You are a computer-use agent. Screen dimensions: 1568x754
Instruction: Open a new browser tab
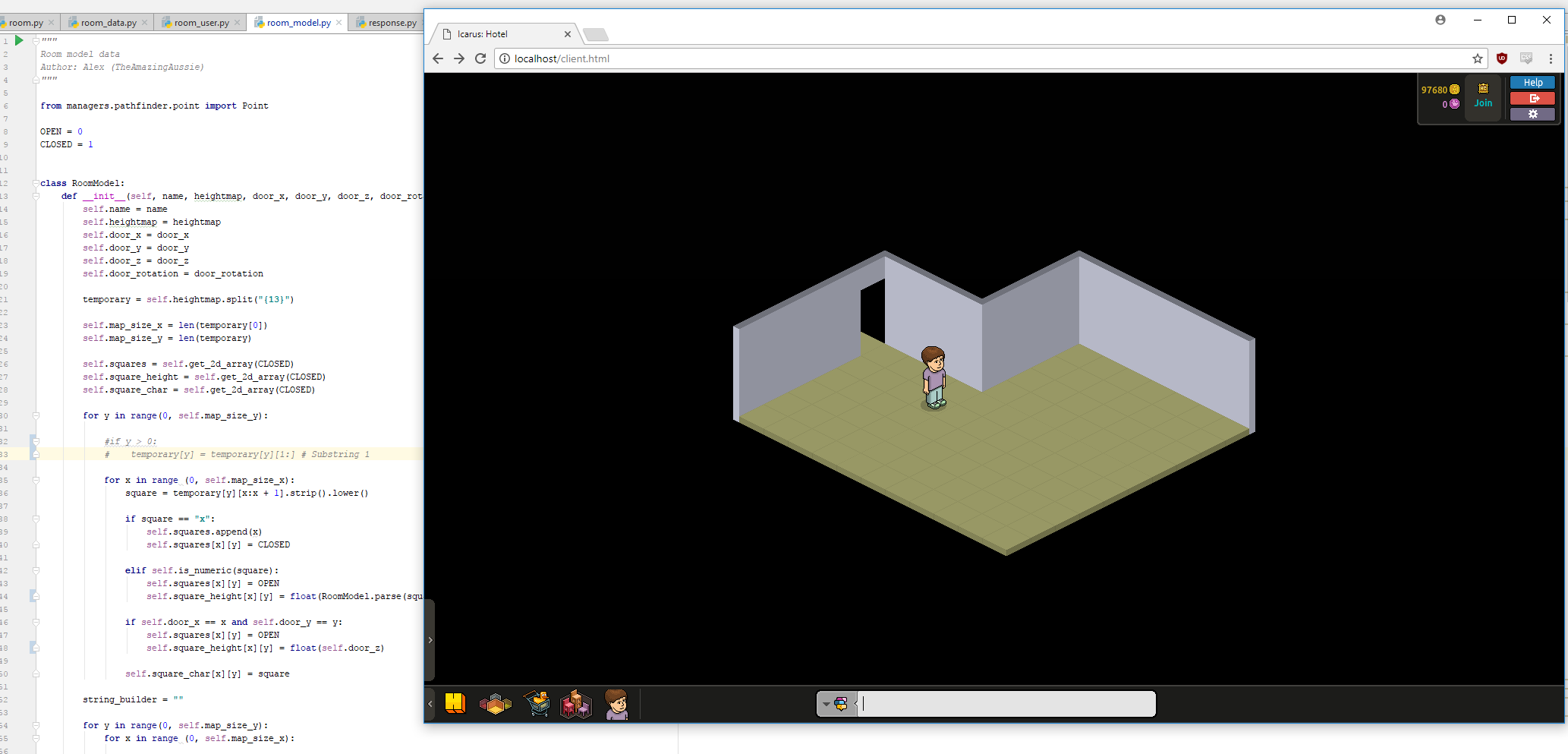(596, 35)
